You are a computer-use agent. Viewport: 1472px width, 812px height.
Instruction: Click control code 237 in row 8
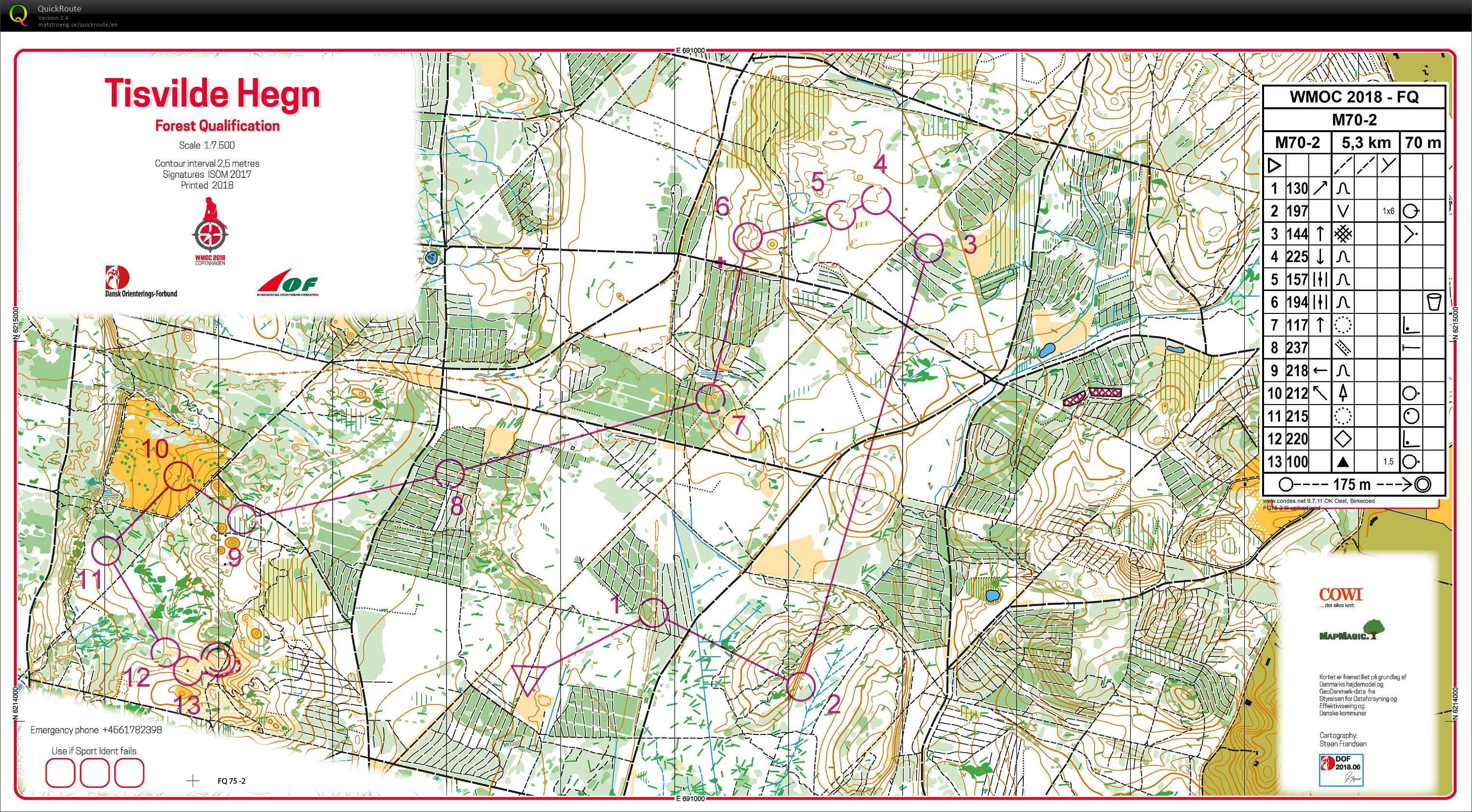click(1297, 348)
